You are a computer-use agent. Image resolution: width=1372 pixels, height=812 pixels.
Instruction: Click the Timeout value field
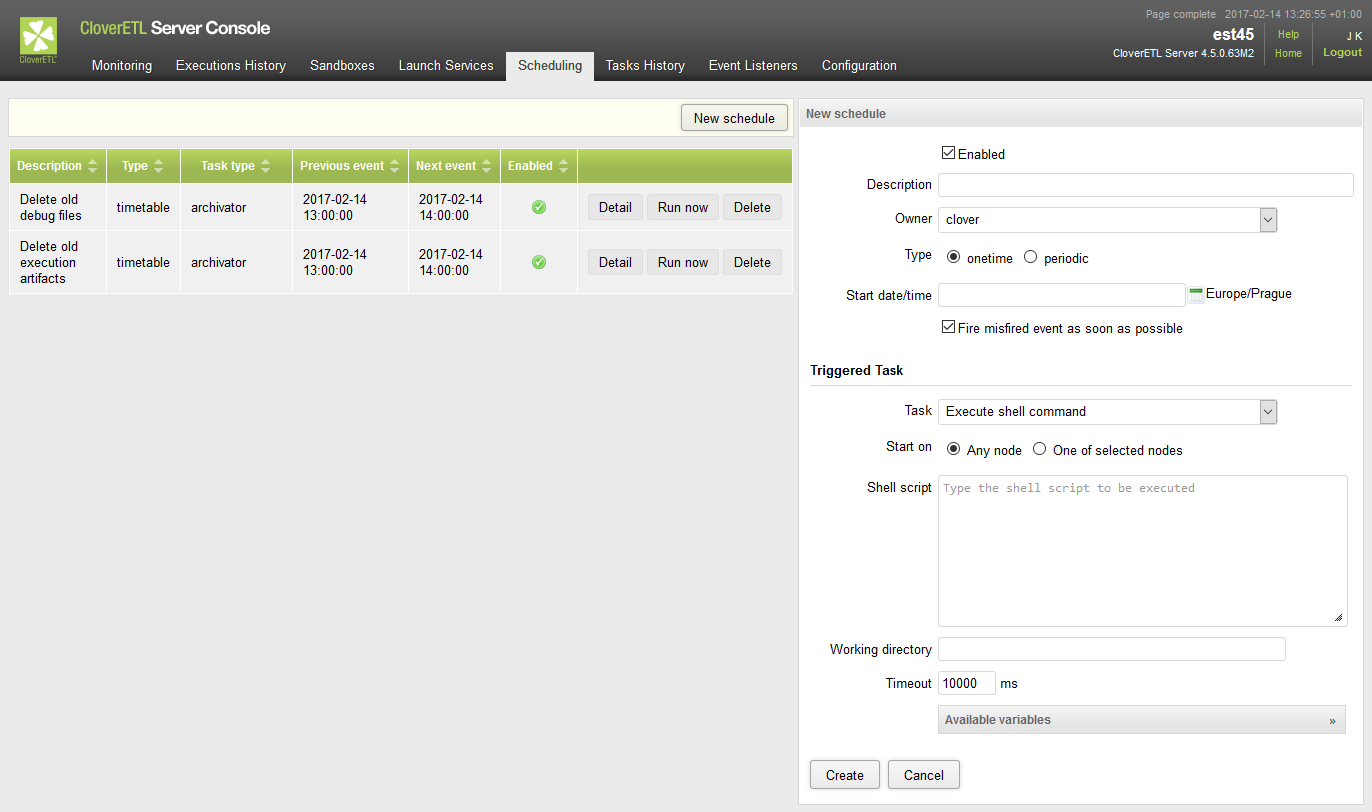966,683
